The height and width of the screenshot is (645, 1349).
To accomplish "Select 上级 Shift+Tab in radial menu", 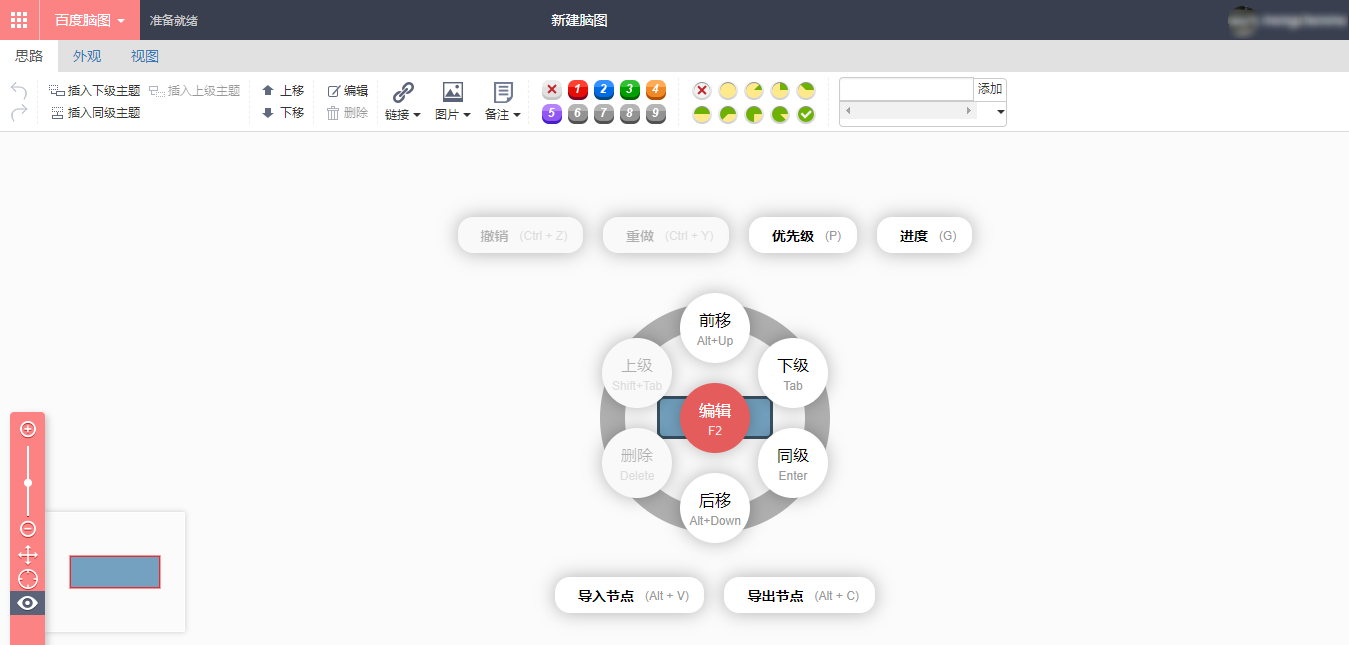I will coord(637,373).
